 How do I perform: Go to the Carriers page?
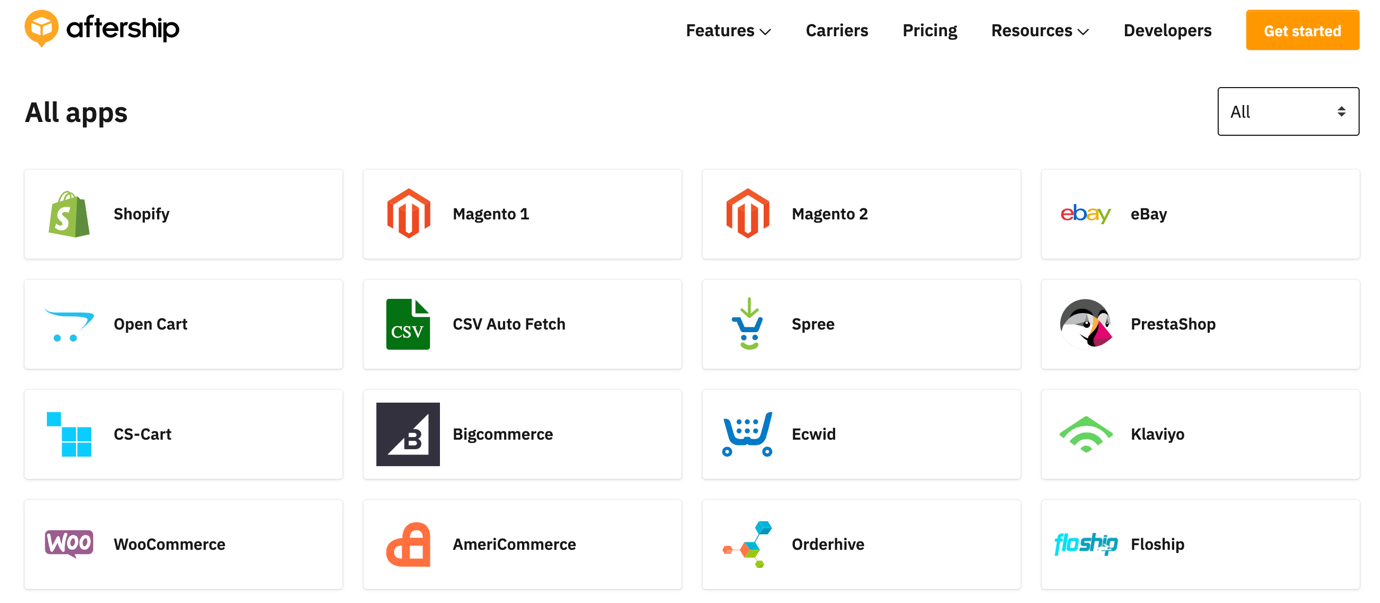pyautogui.click(x=837, y=31)
